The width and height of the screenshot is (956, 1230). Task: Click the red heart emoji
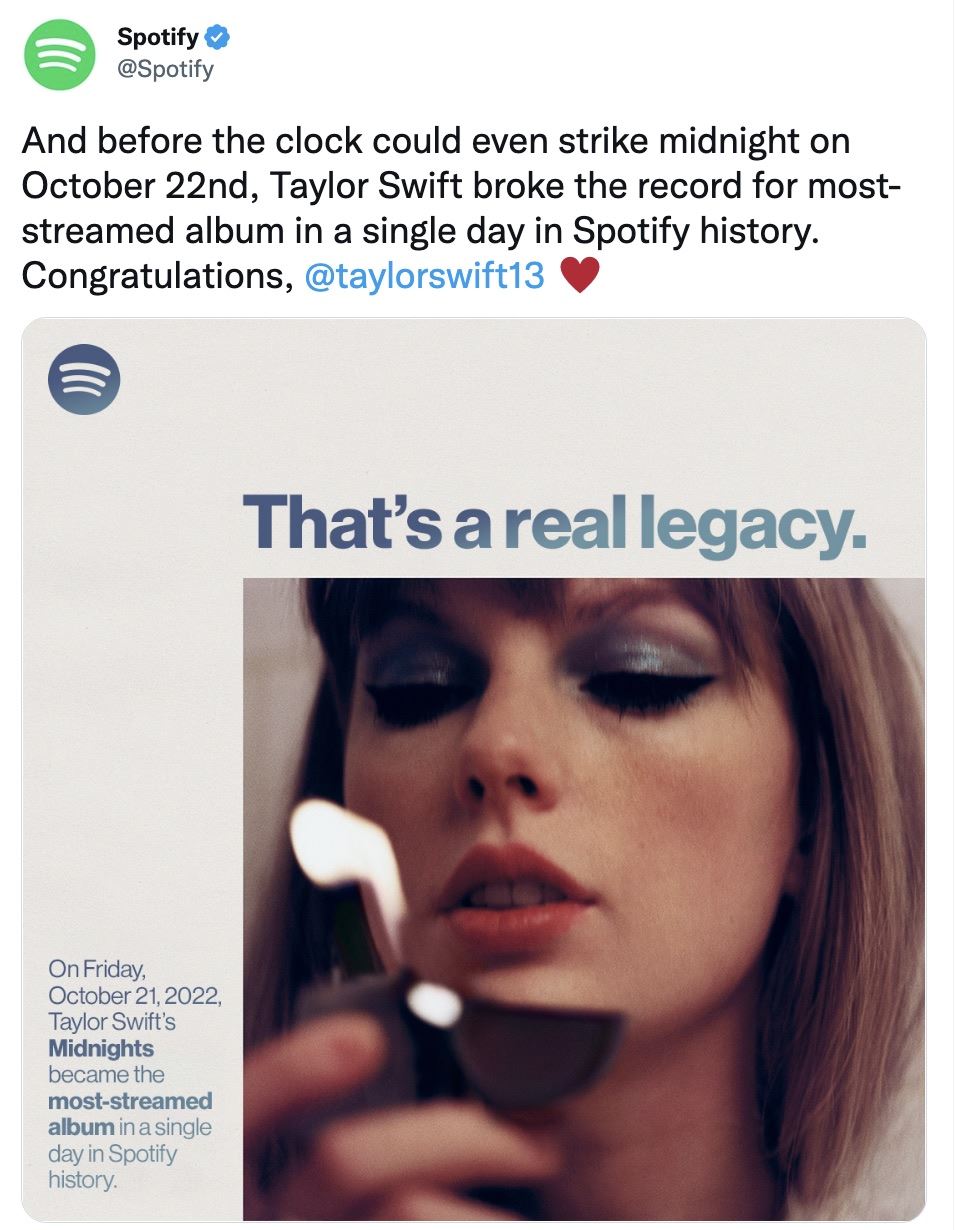coord(580,276)
